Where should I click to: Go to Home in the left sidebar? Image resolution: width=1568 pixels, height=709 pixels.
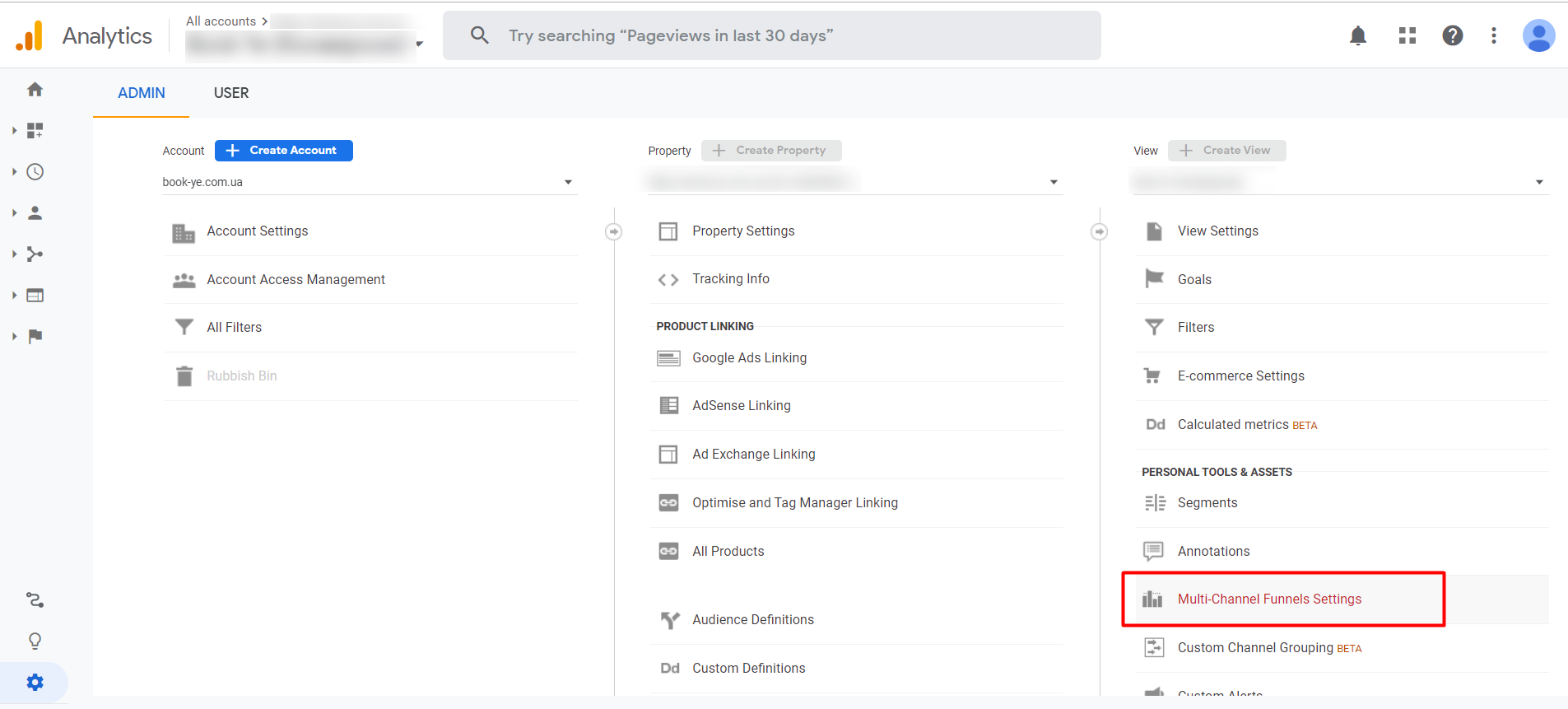pyautogui.click(x=35, y=89)
